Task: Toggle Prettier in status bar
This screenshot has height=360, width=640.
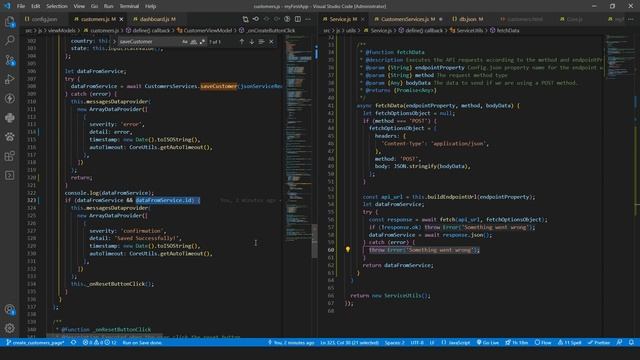Action: point(599,342)
